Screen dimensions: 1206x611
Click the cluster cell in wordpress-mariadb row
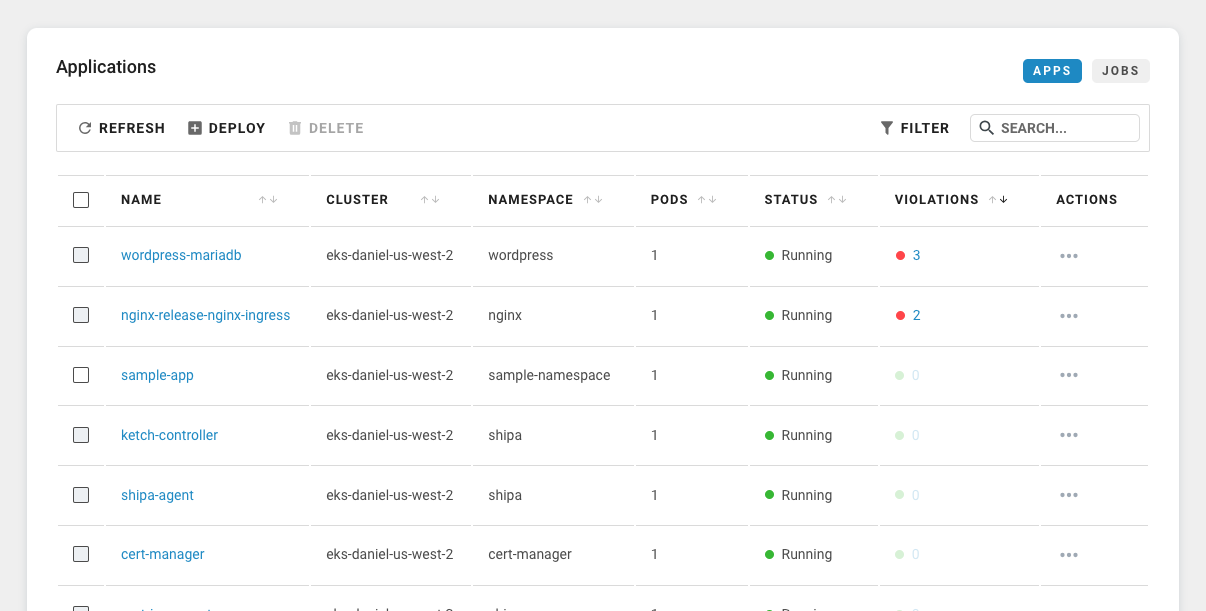pyautogui.click(x=390, y=255)
